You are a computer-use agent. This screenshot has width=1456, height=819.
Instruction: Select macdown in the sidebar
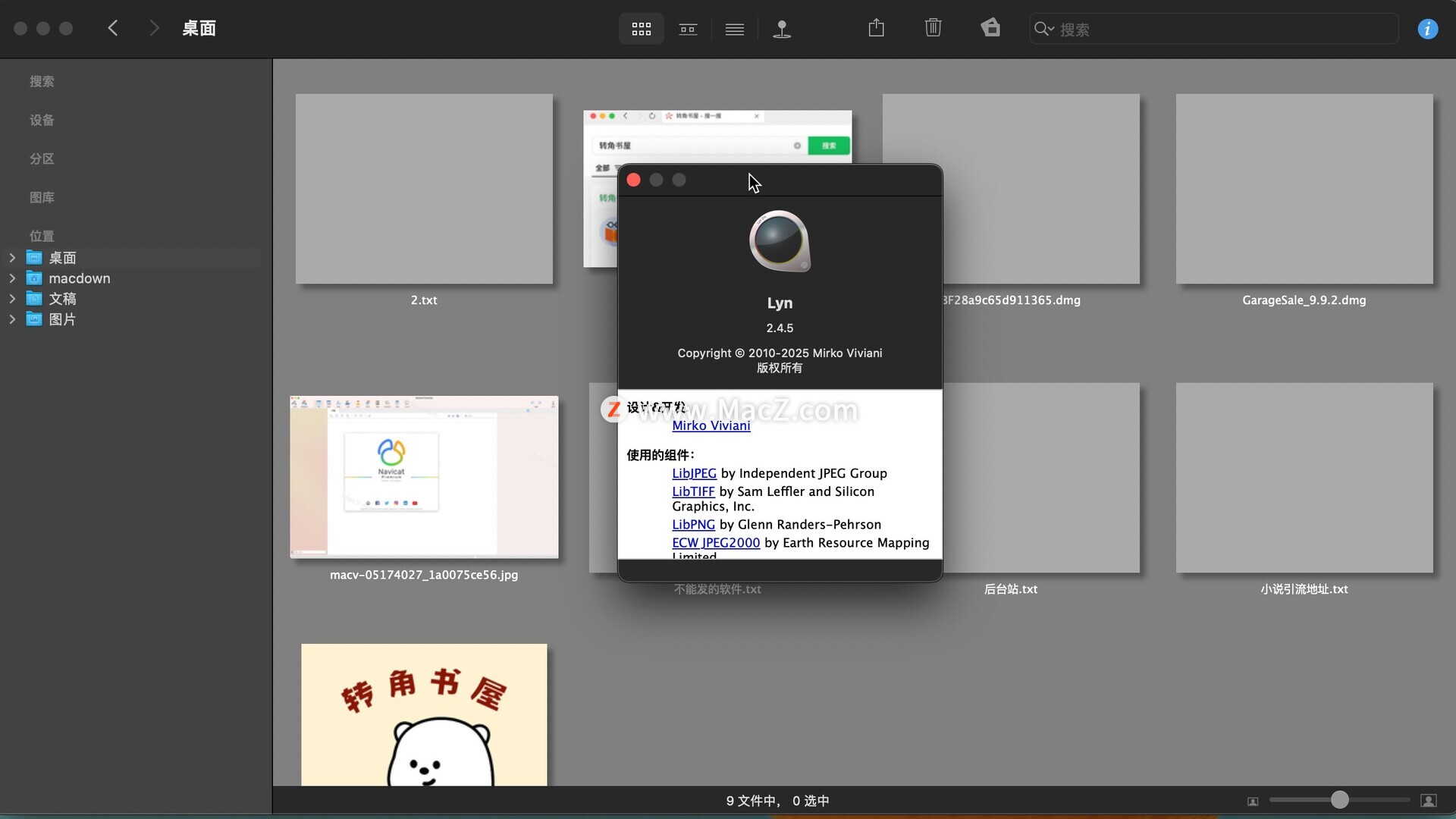79,278
